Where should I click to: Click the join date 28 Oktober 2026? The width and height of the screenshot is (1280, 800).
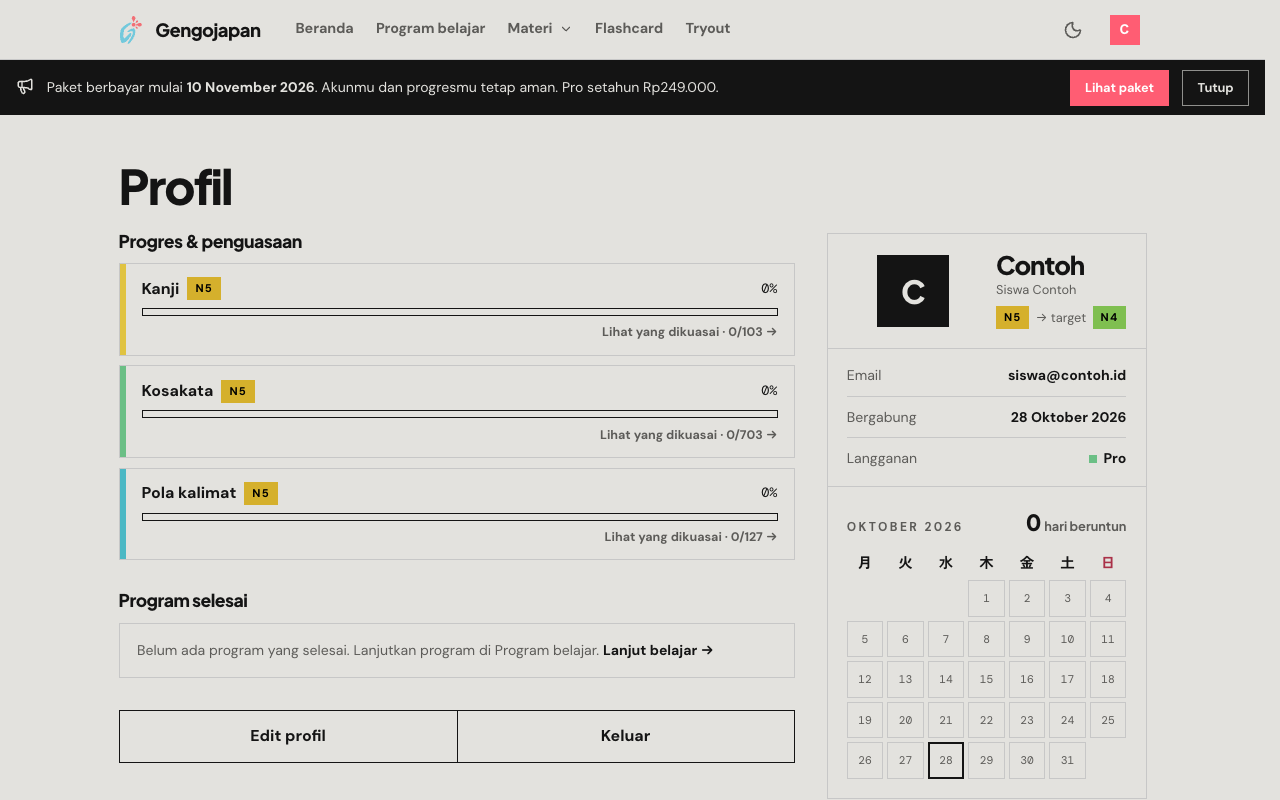[1068, 417]
